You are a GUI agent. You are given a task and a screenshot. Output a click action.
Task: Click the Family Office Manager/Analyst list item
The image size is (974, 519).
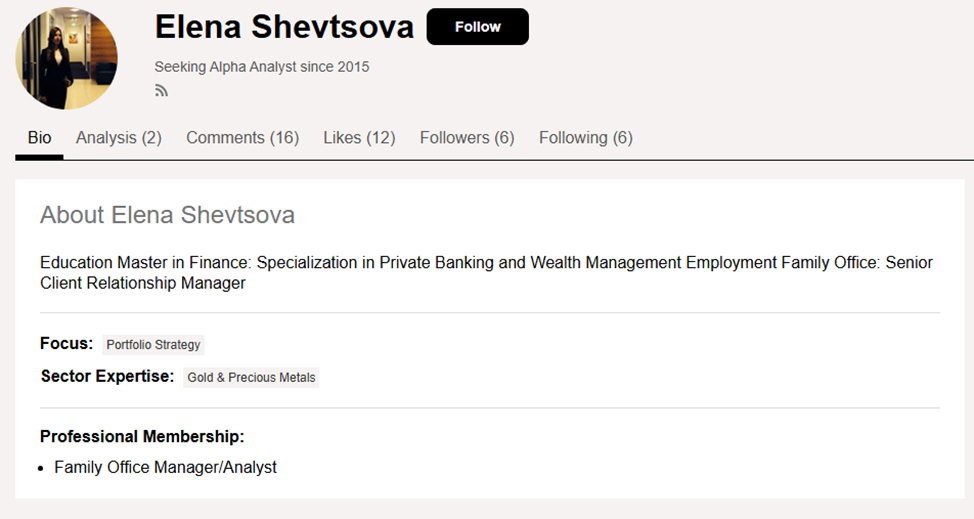tap(165, 467)
